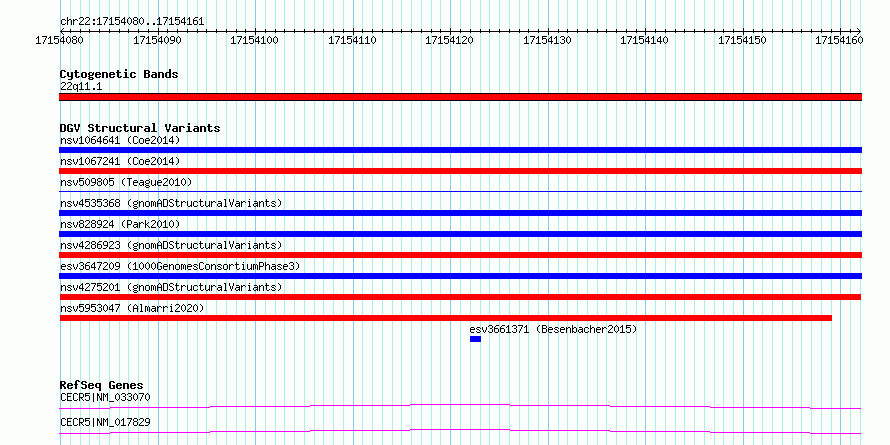Click ruler position 17154080
The height and width of the screenshot is (445, 890).
click(59, 40)
